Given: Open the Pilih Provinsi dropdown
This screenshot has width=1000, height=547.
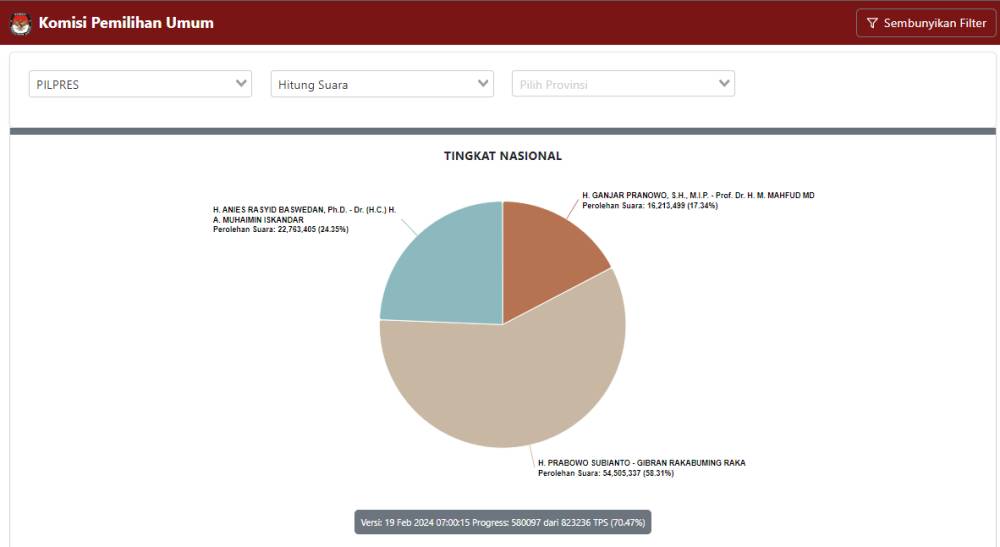Looking at the screenshot, I should pyautogui.click(x=623, y=84).
